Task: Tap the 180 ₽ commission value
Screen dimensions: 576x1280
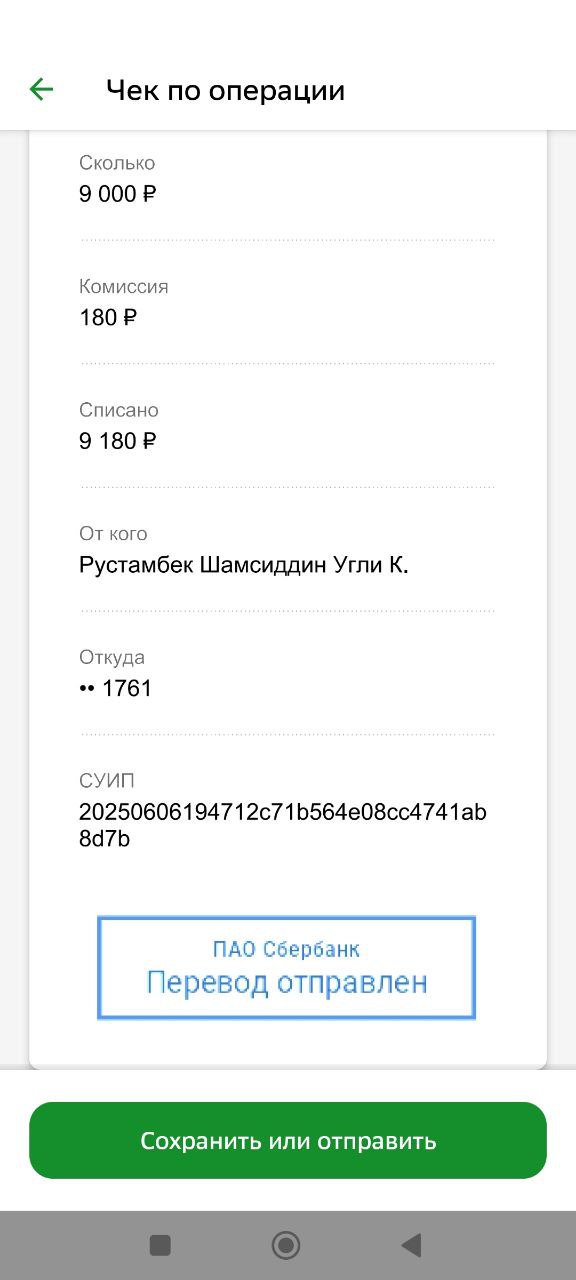Action: coord(108,318)
